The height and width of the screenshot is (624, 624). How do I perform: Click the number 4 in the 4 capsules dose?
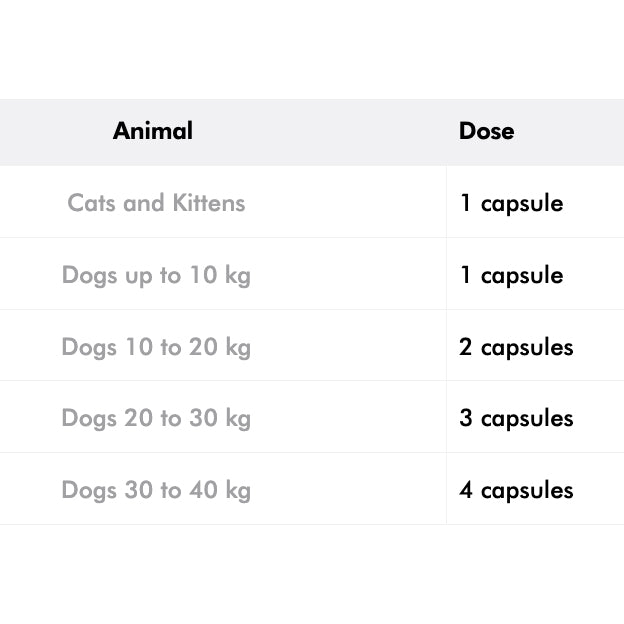pos(466,490)
